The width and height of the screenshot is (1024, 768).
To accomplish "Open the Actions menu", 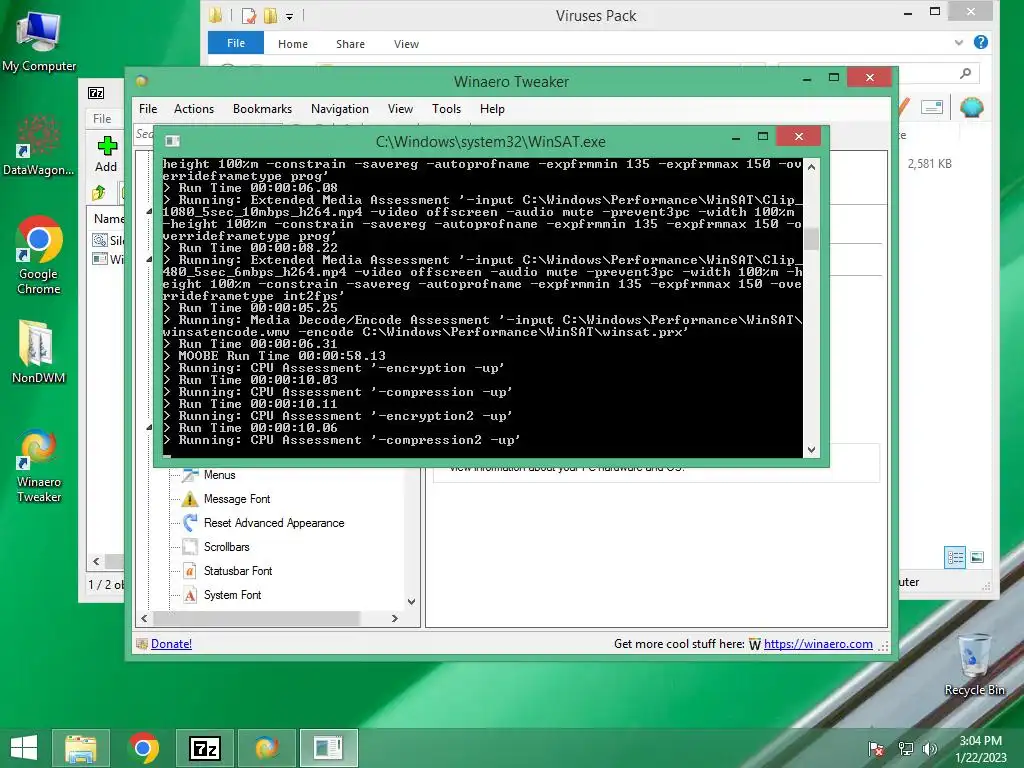I will pyautogui.click(x=194, y=109).
